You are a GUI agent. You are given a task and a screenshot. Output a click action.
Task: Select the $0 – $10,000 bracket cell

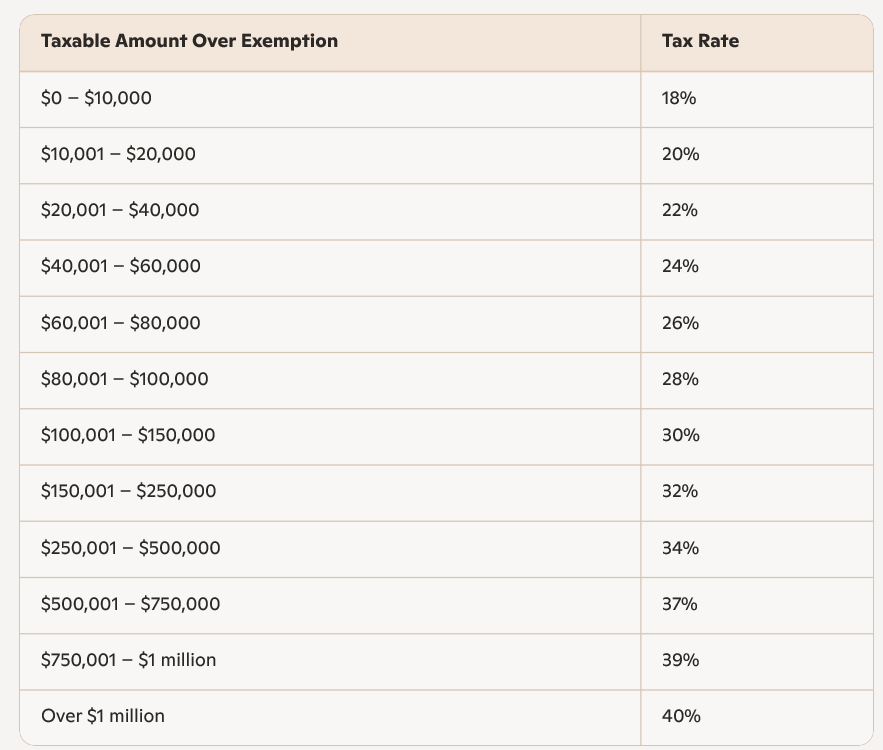[96, 98]
